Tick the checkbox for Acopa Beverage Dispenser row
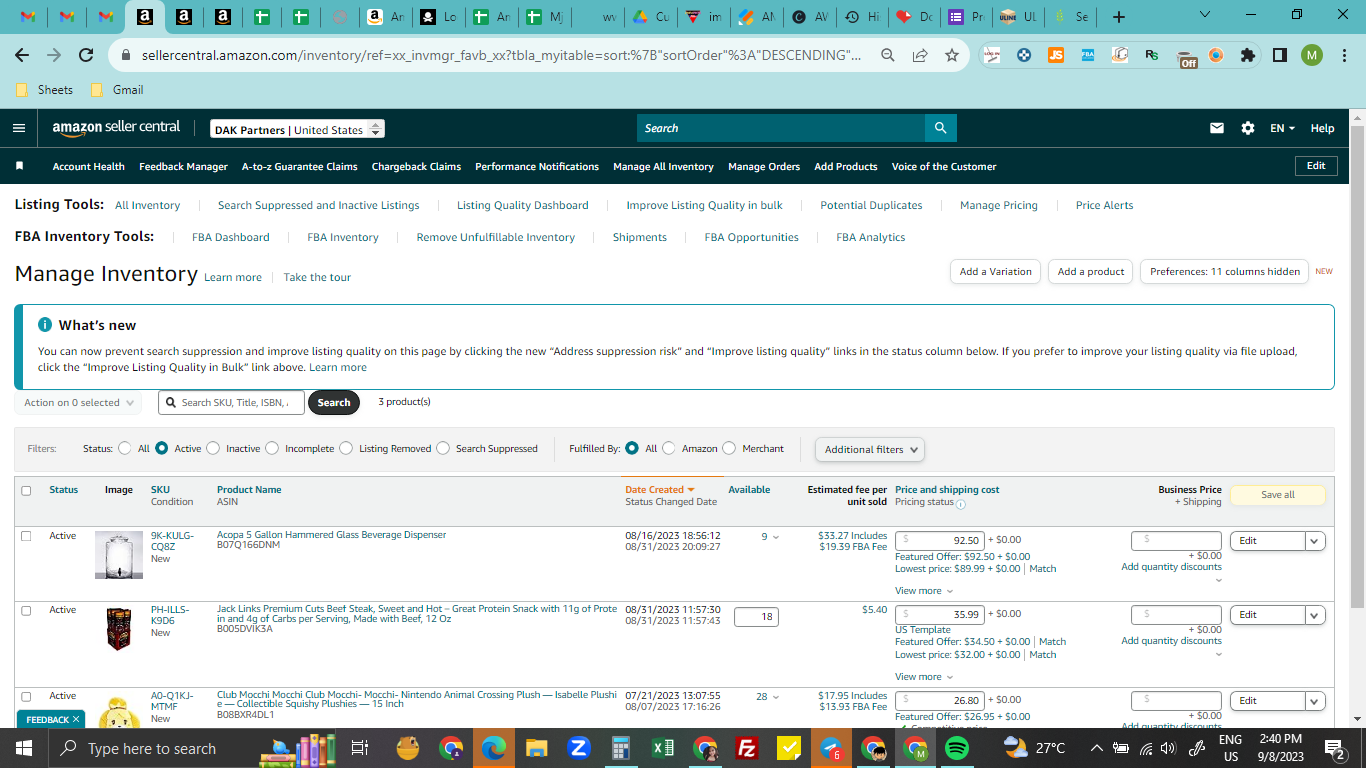 26,536
